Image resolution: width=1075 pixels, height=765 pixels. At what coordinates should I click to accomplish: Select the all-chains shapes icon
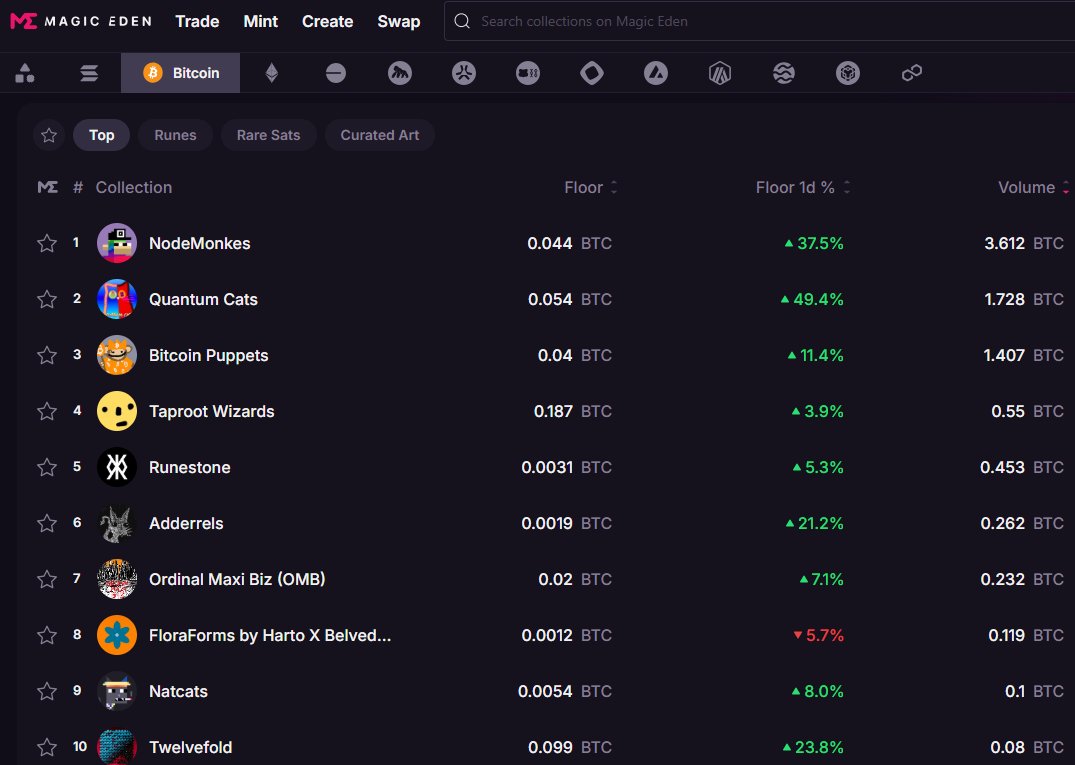[25, 73]
